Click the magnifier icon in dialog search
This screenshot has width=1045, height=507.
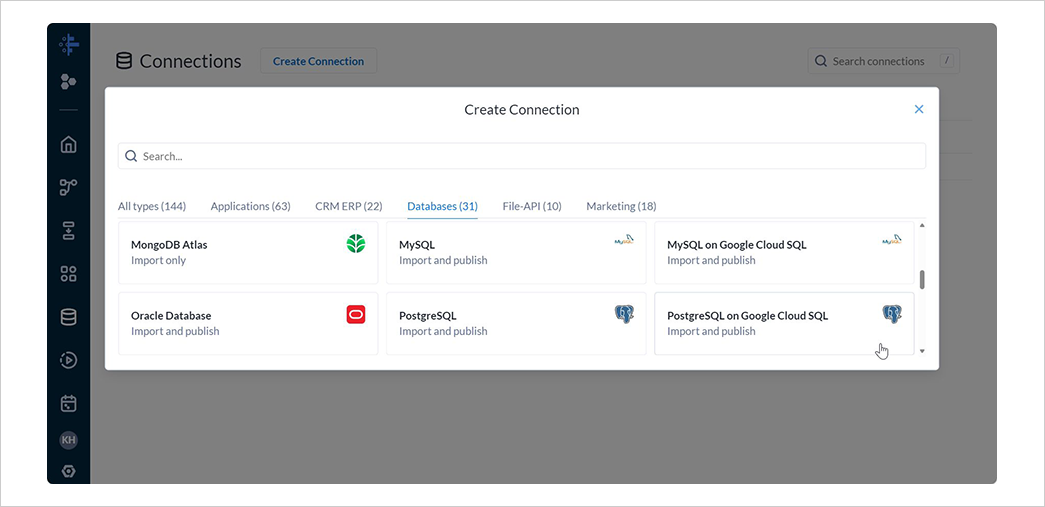(x=131, y=156)
